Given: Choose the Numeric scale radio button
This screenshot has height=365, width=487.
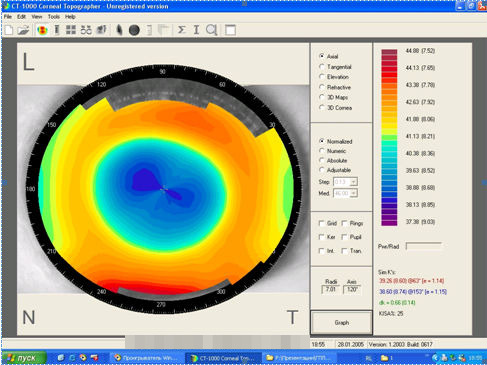Looking at the screenshot, I should click(x=322, y=151).
